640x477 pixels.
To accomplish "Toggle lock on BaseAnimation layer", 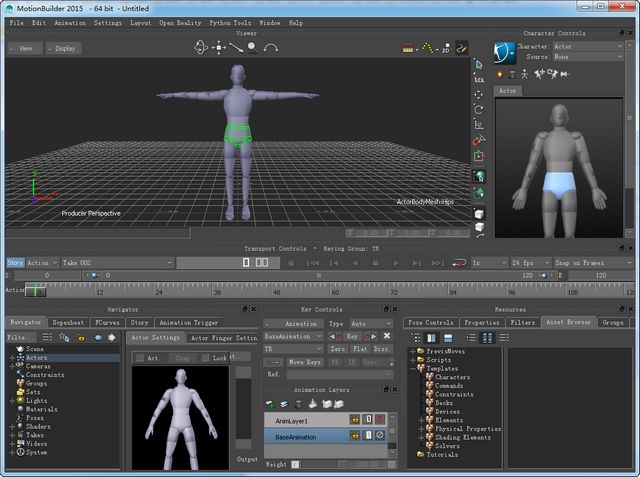I will pos(354,435).
